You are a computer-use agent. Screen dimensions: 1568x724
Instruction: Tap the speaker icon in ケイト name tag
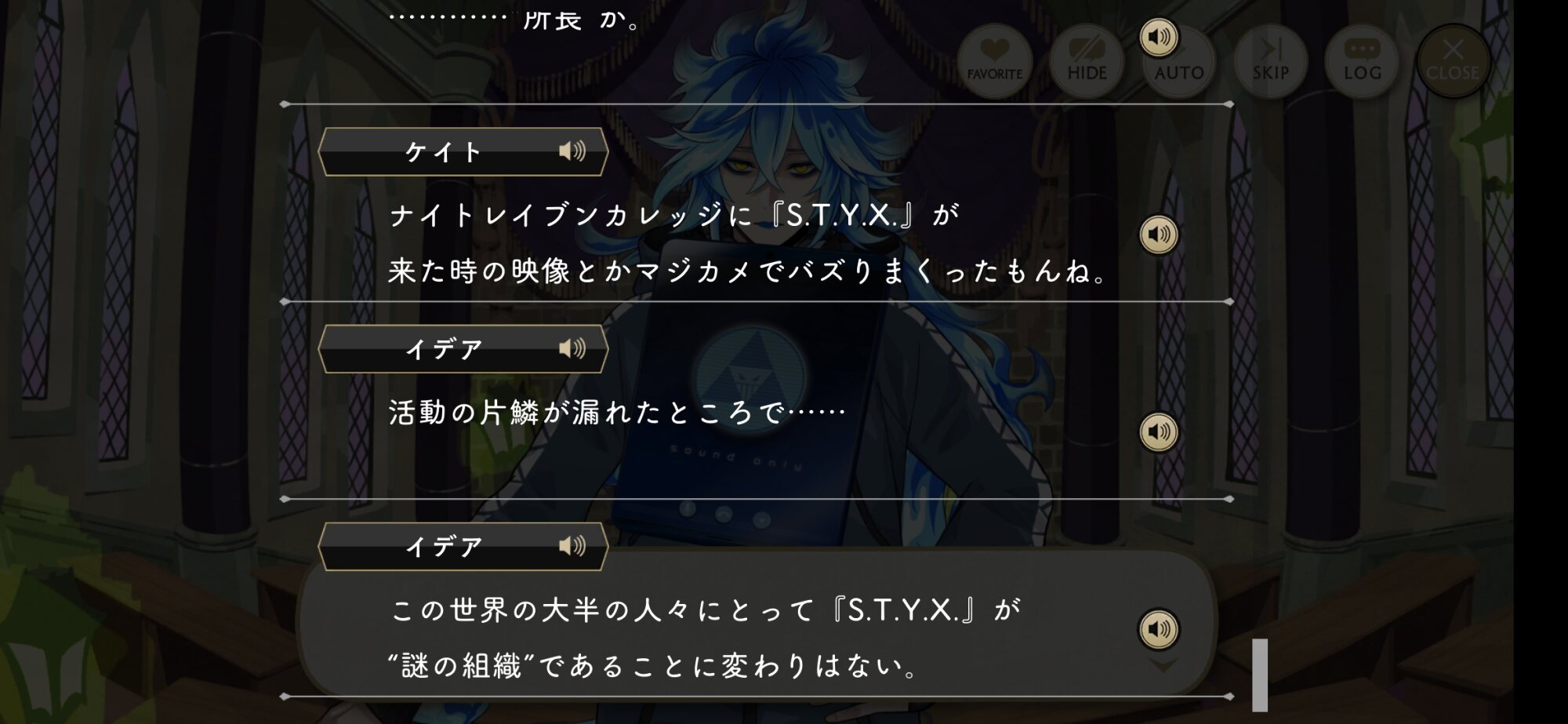[572, 151]
